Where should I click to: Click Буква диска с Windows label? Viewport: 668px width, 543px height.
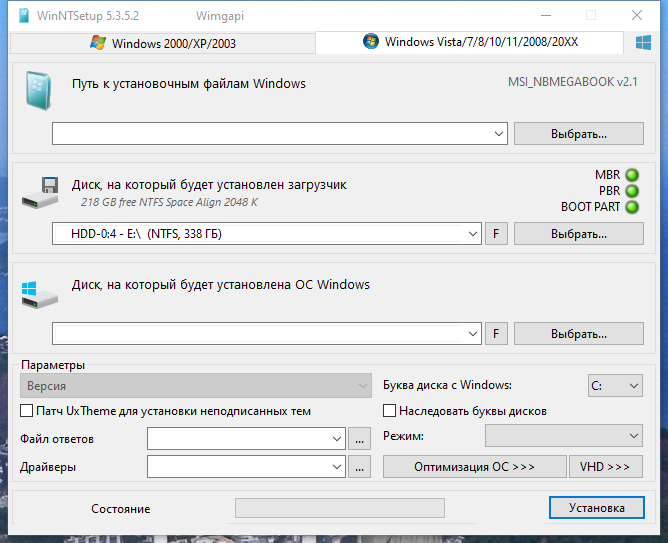click(447, 385)
